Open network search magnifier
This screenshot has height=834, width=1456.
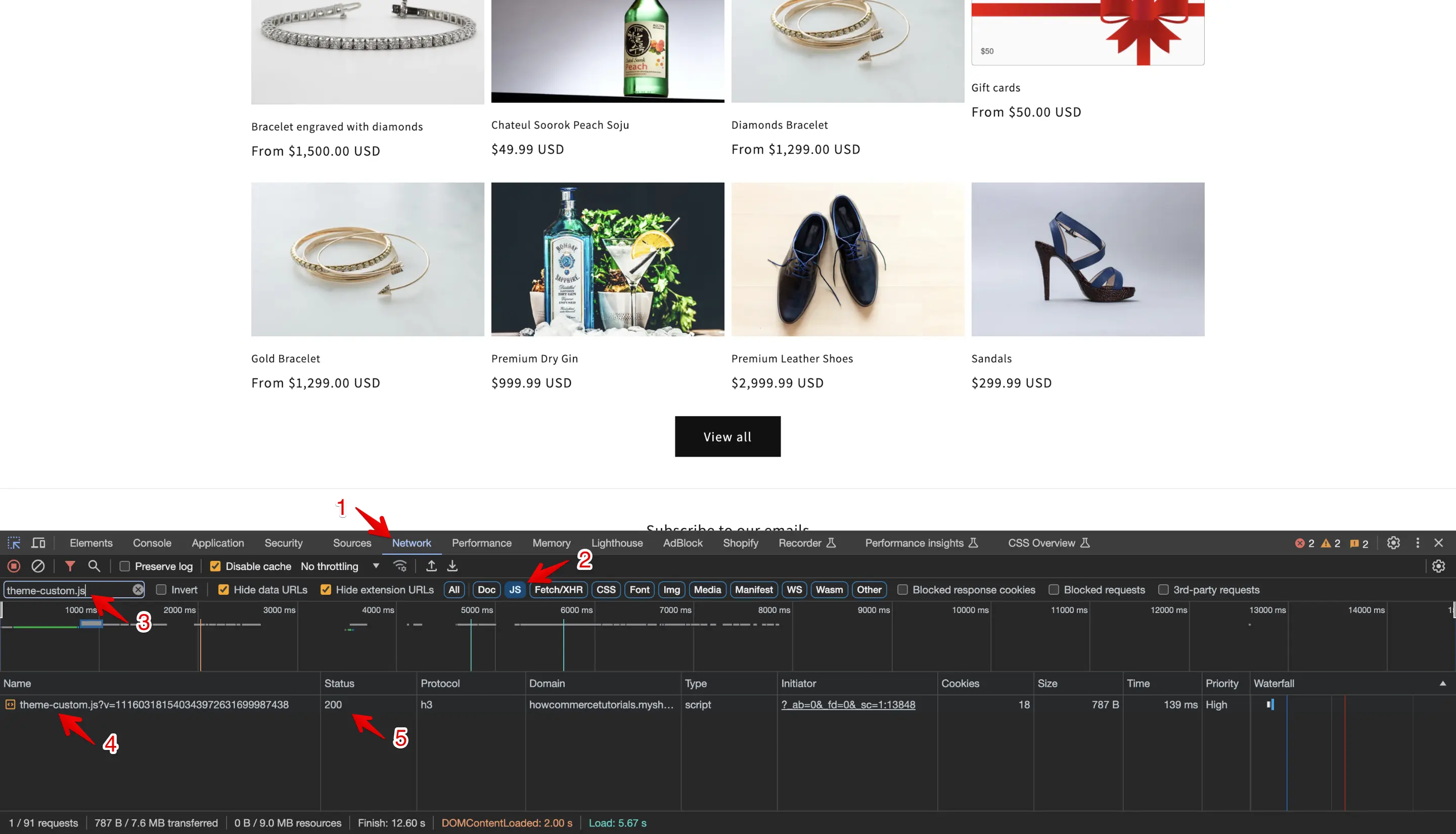pos(94,566)
